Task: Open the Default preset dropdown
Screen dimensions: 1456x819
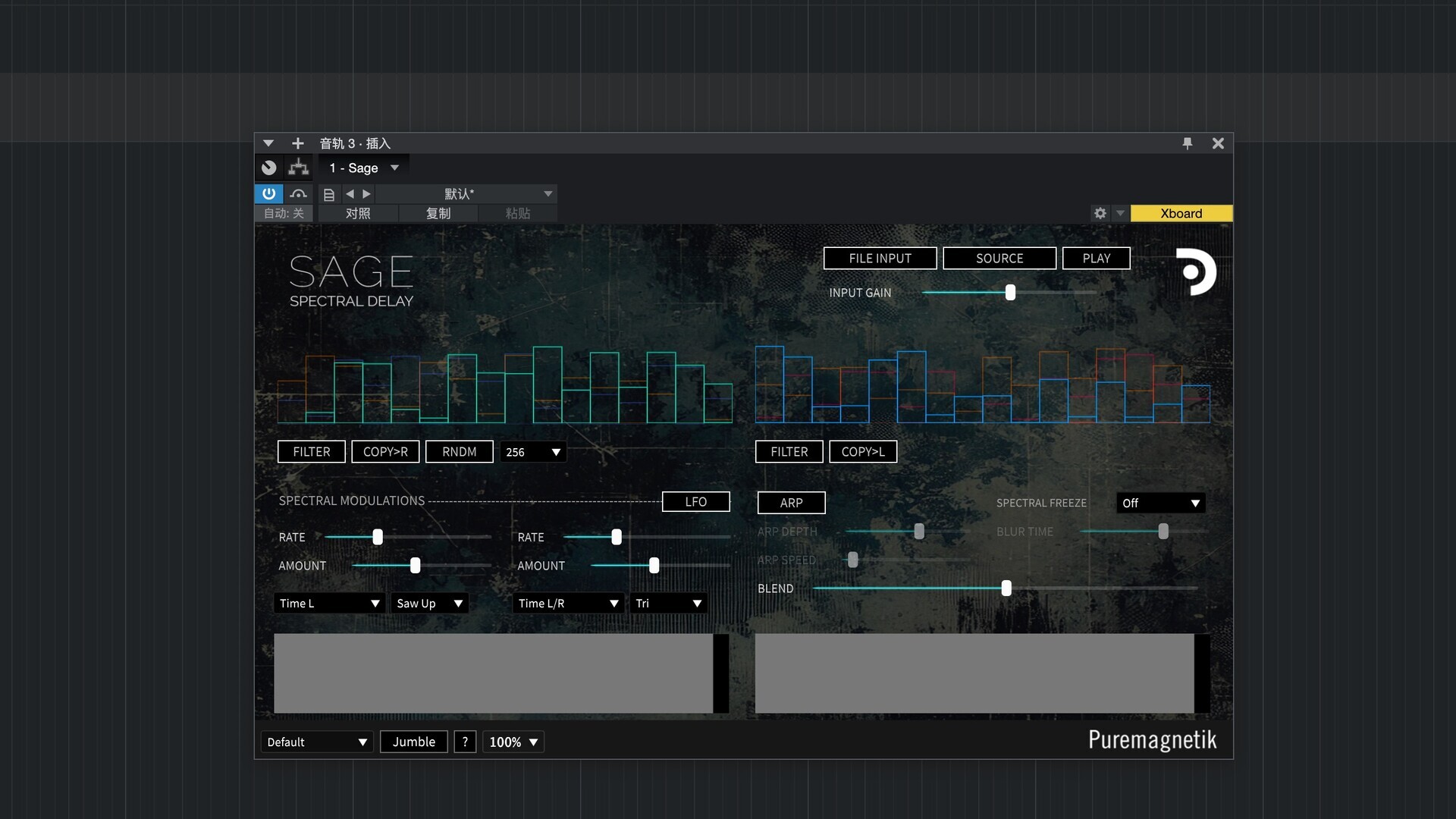Action: click(x=317, y=742)
